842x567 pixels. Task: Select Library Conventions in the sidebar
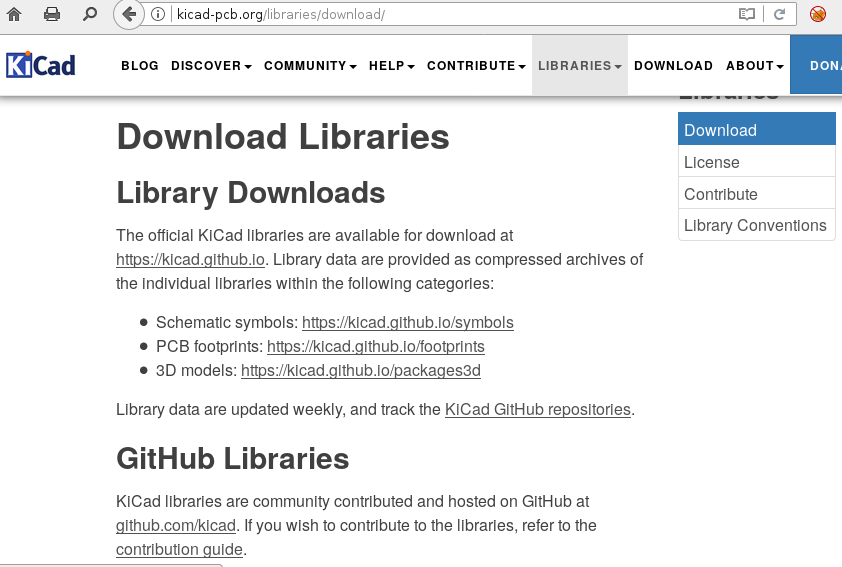[757, 225]
